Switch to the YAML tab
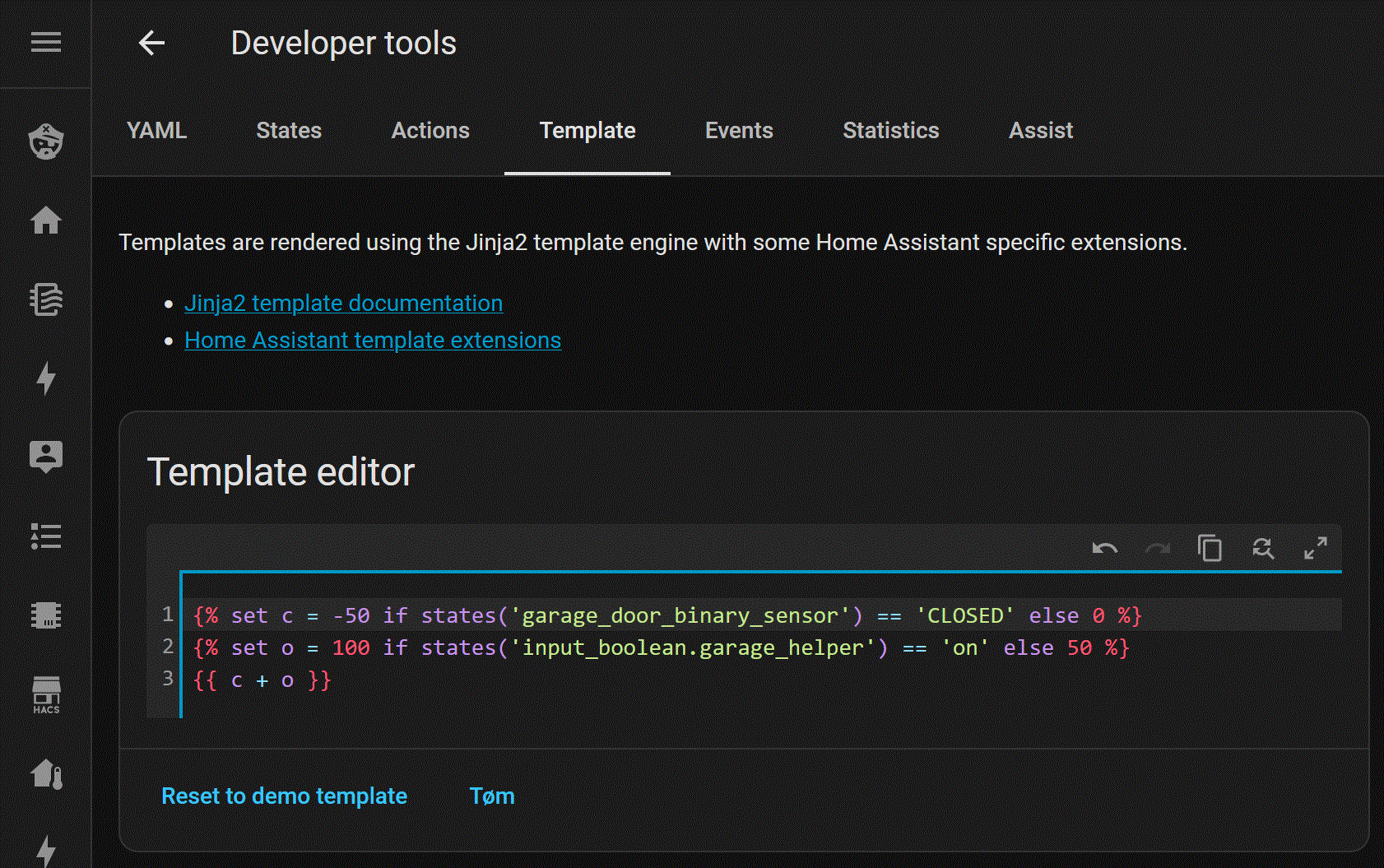 pos(156,131)
